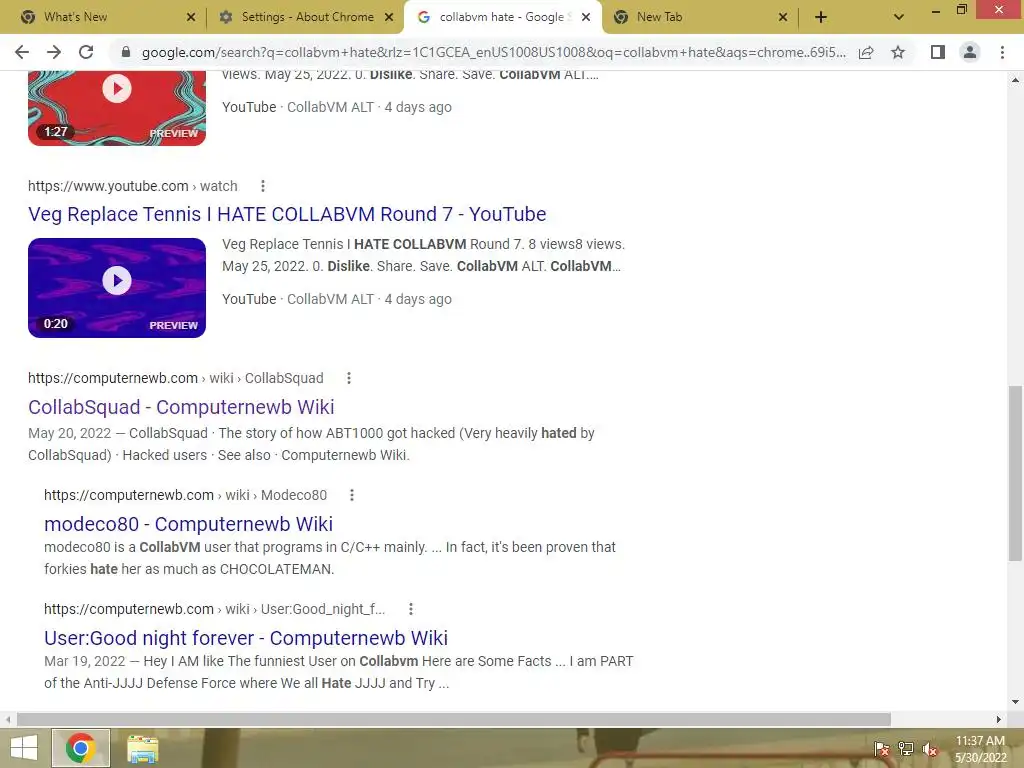Image resolution: width=1024 pixels, height=768 pixels.
Task: Click vertical scrollbar down arrow
Action: (x=1016, y=702)
